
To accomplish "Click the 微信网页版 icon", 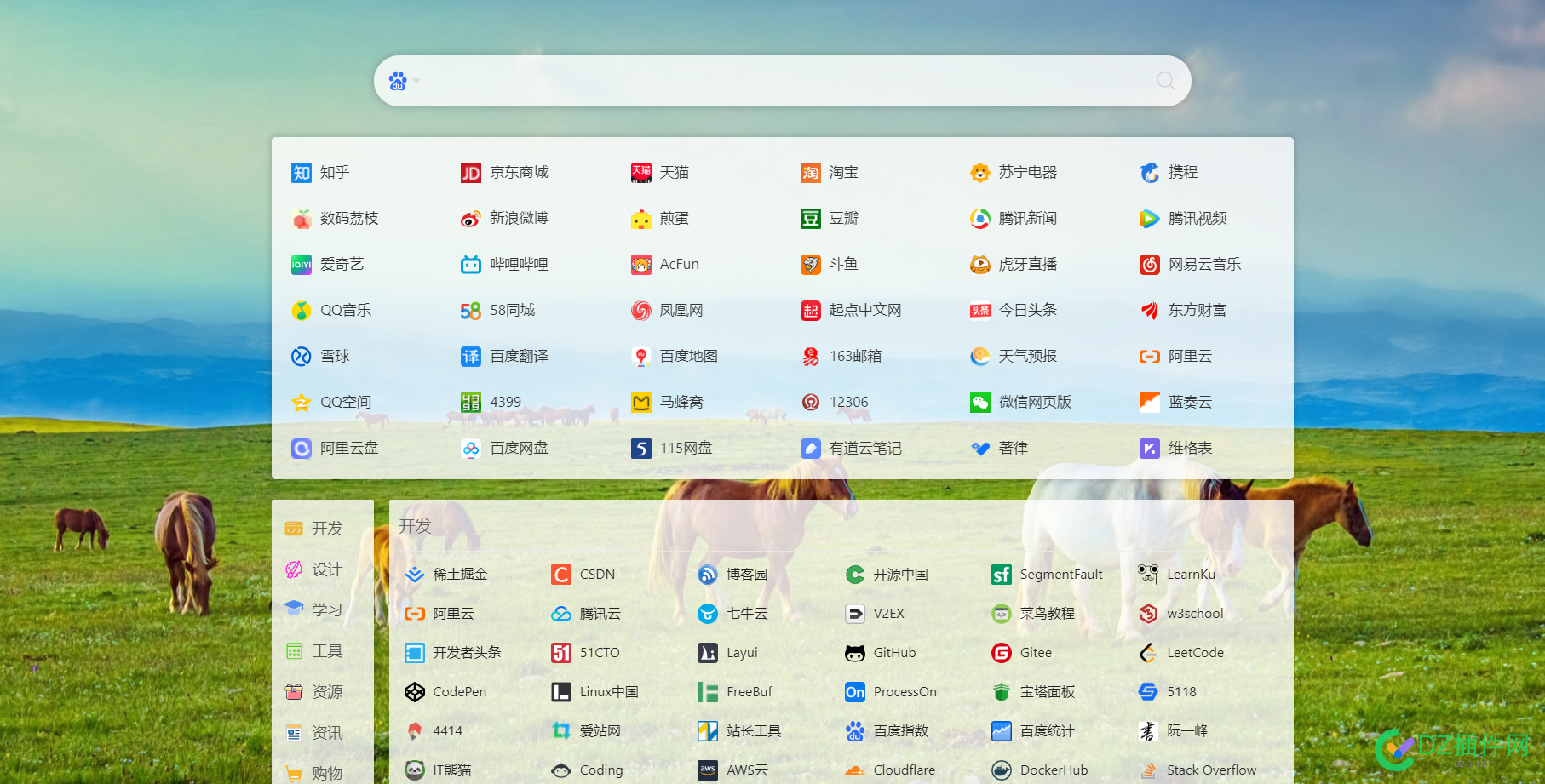I will tap(980, 403).
